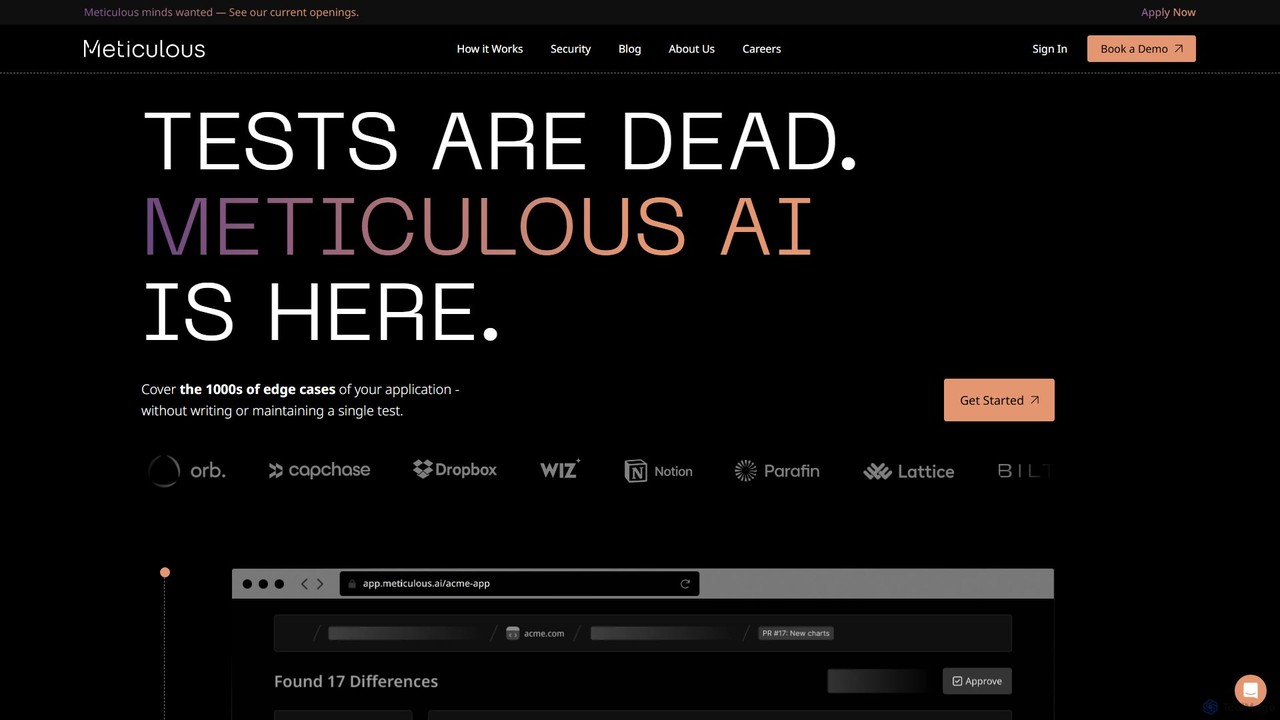Click Apply Now in the top banner
Image resolution: width=1280 pixels, height=720 pixels.
pyautogui.click(x=1168, y=12)
